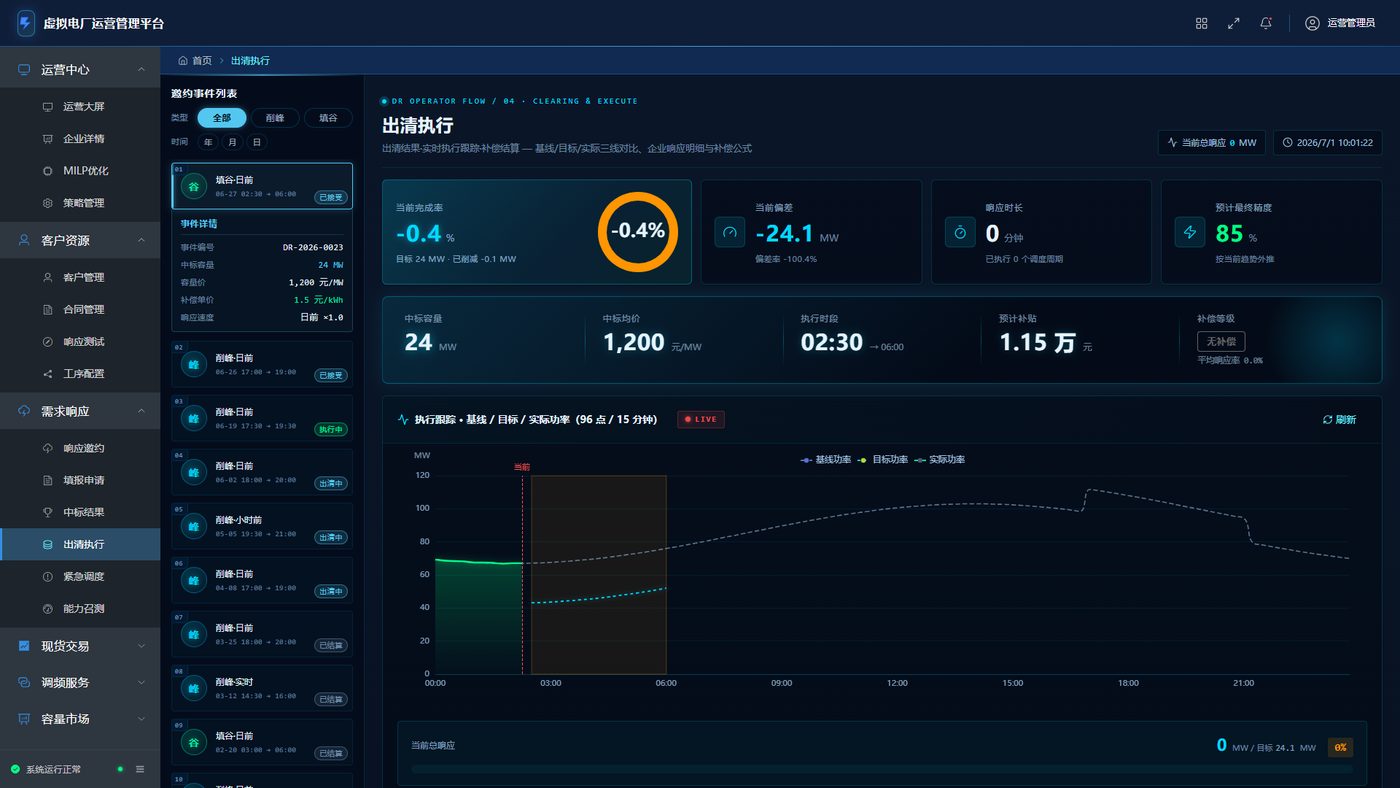The width and height of the screenshot is (1400, 788).
Task: Click the 峰 icon of 削峰-实时 event
Action: click(x=194, y=688)
